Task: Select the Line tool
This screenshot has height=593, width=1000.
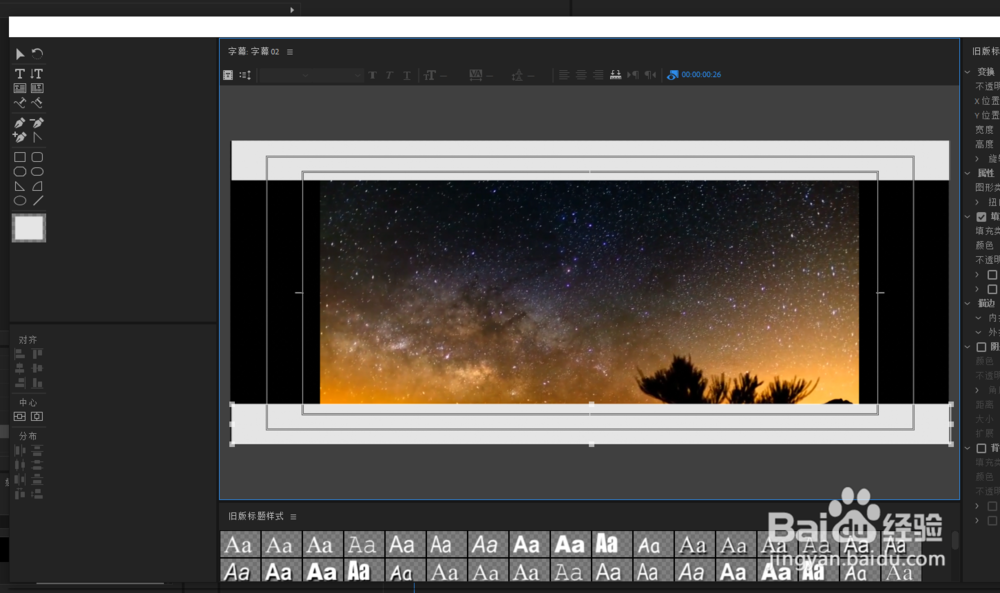Action: click(38, 201)
